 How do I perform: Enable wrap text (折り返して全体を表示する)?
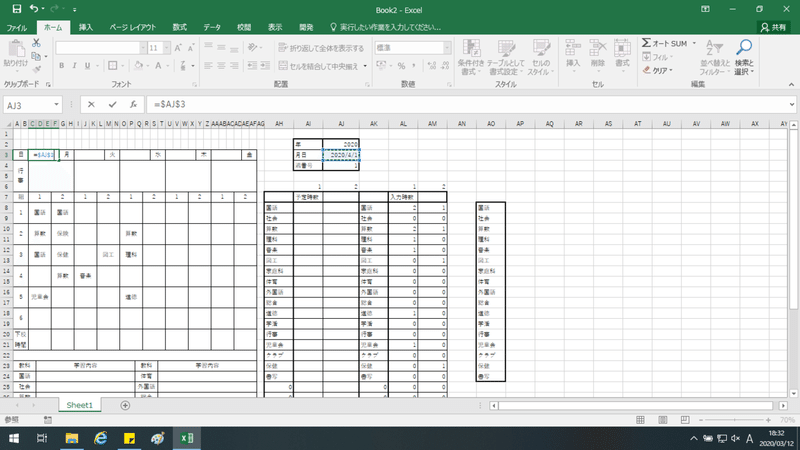pyautogui.click(x=322, y=48)
